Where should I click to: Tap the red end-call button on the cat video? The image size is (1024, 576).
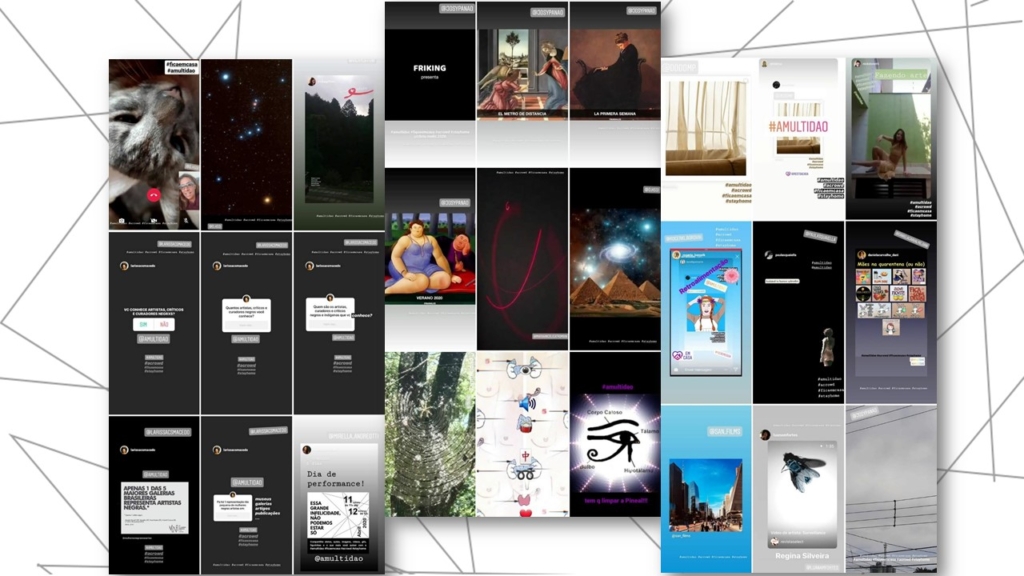click(153, 195)
